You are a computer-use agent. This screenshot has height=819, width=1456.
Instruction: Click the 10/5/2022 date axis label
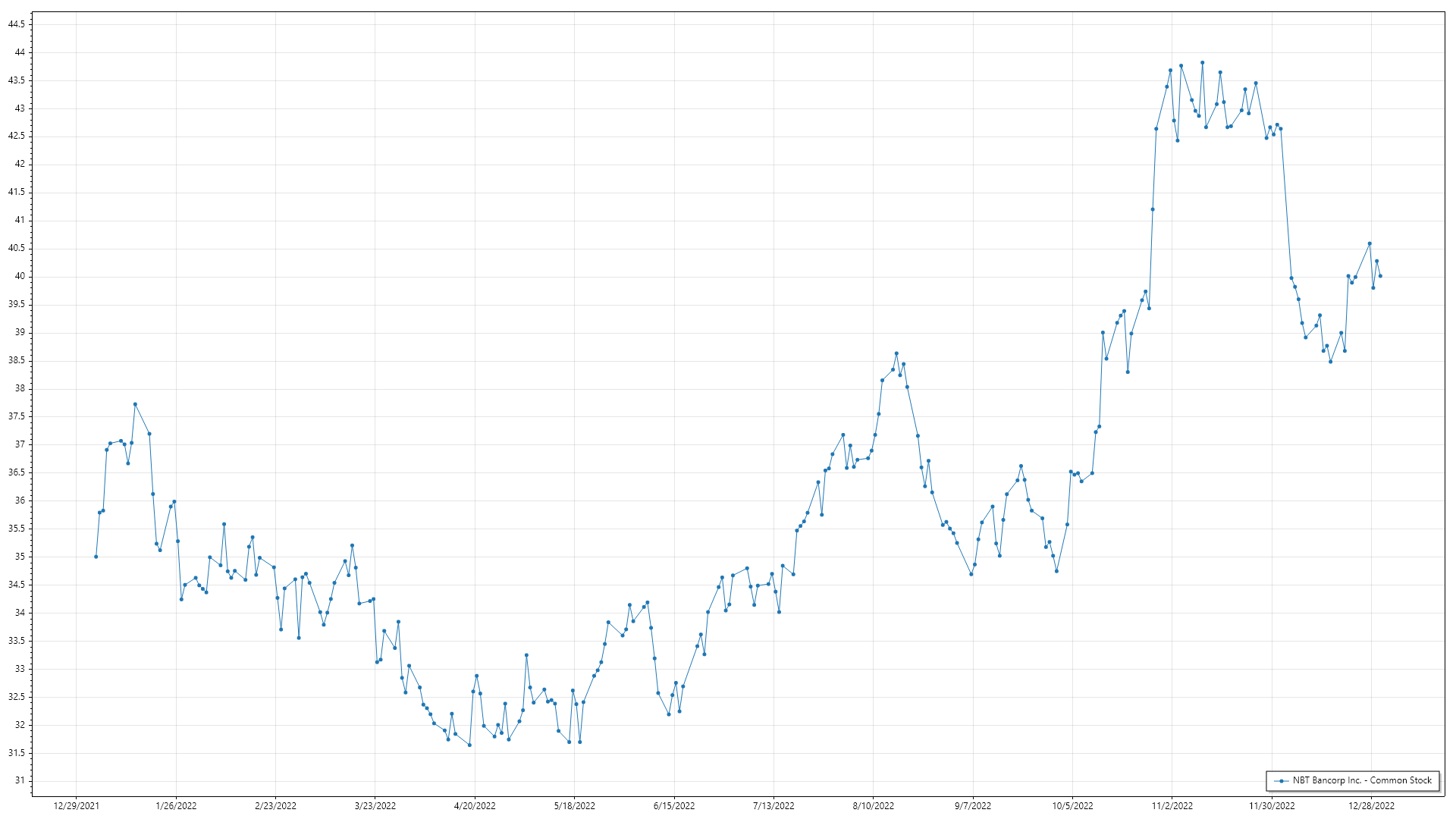1072,806
